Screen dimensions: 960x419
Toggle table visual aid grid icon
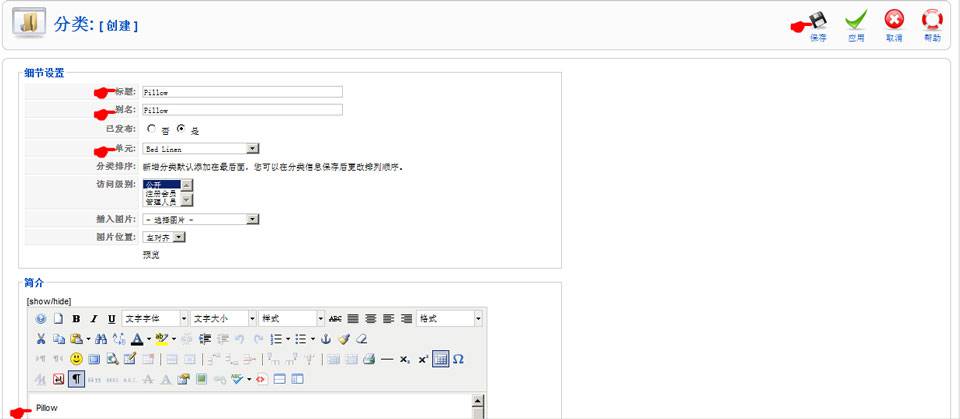440,359
